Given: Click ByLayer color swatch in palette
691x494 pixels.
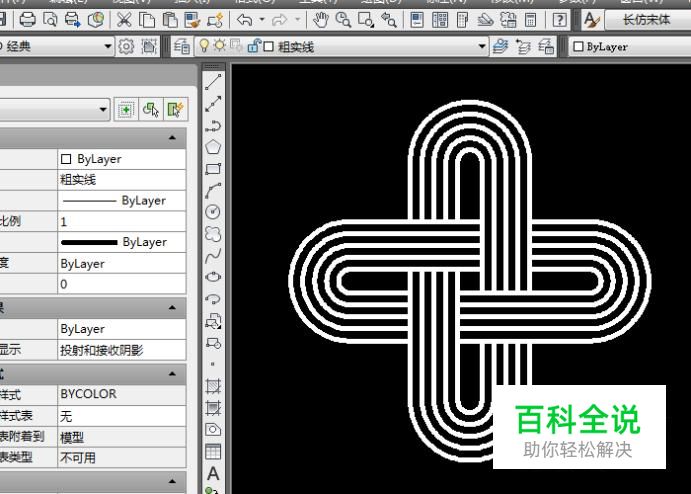Looking at the screenshot, I should [x=66, y=159].
